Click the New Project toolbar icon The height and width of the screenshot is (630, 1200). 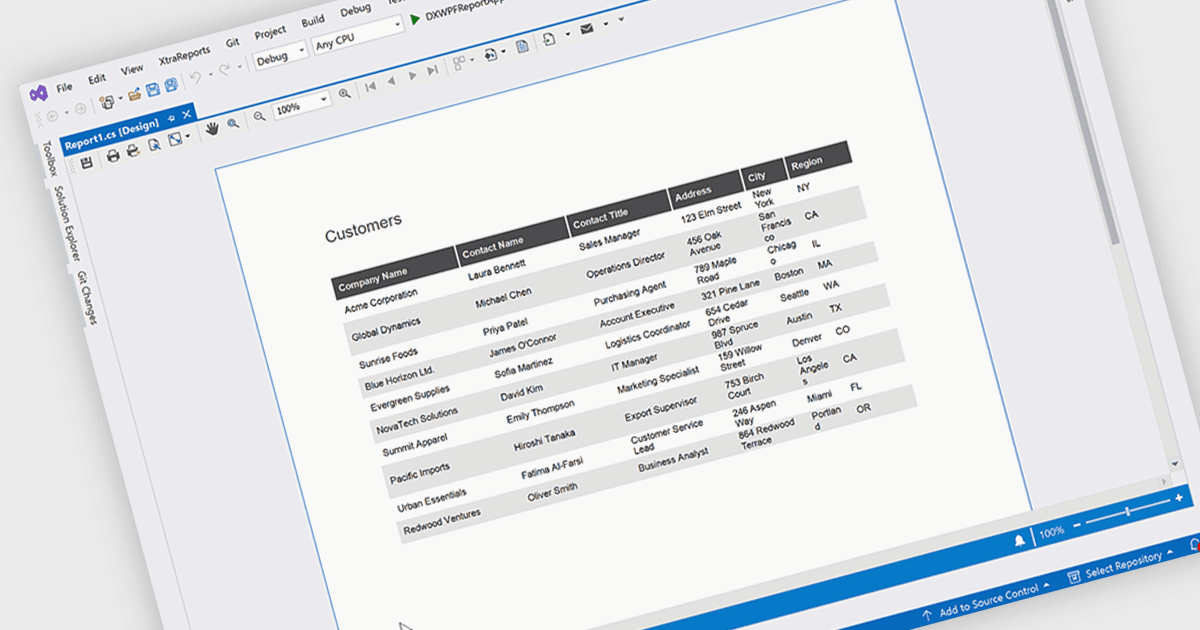point(105,101)
